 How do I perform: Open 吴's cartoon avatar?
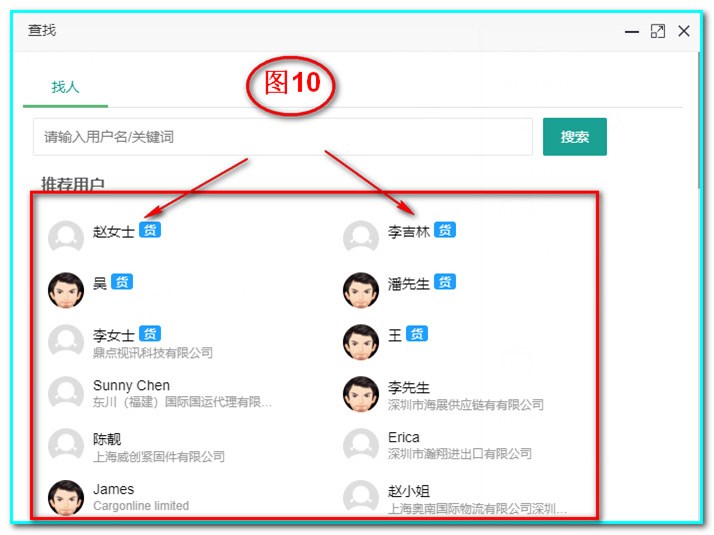point(66,290)
